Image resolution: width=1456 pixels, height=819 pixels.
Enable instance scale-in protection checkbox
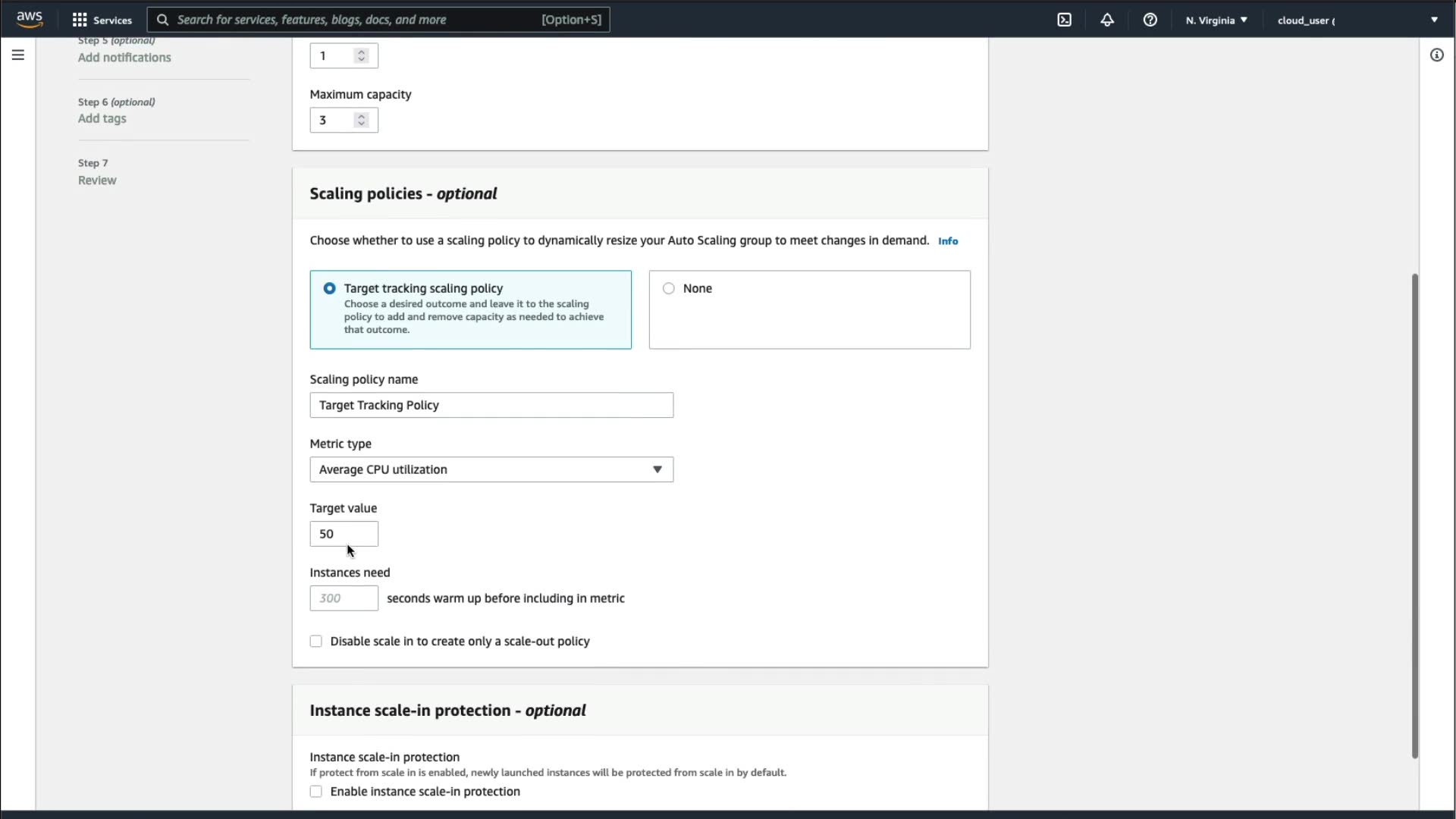(x=316, y=792)
